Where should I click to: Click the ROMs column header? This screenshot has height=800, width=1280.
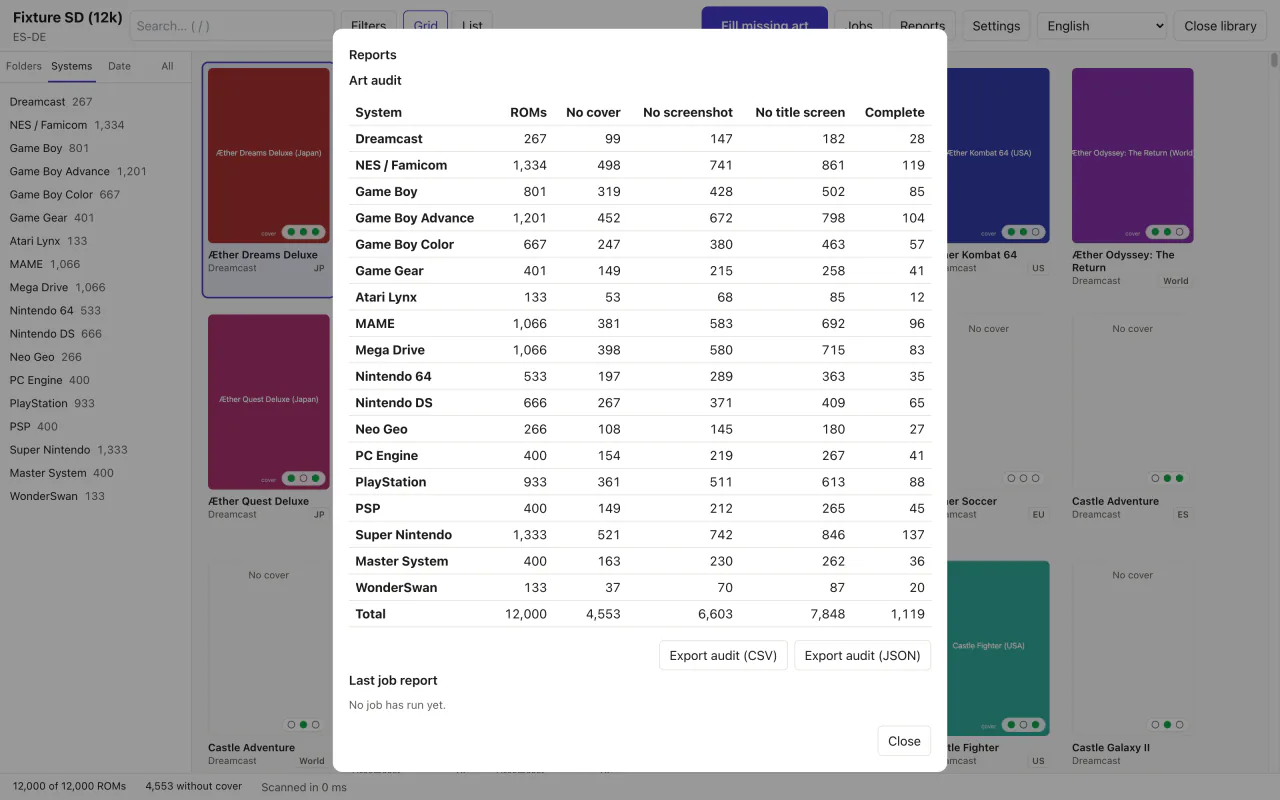pos(528,112)
